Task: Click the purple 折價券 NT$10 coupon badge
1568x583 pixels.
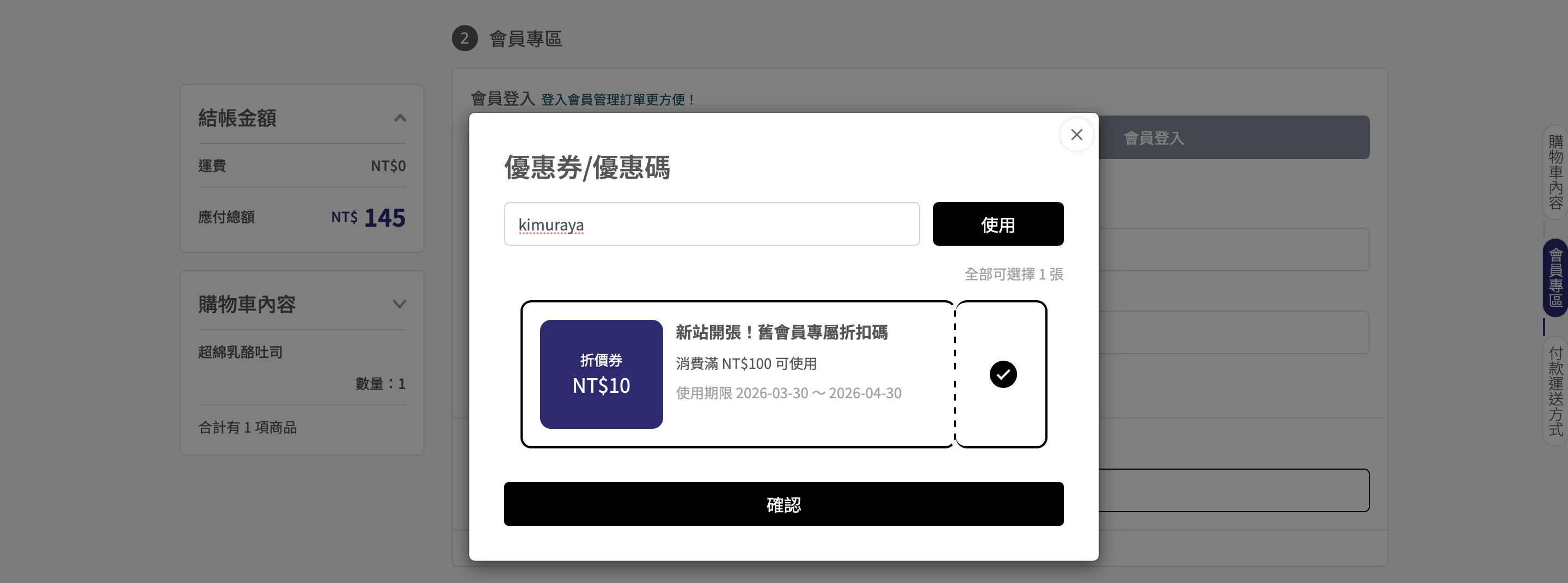Action: (x=601, y=374)
